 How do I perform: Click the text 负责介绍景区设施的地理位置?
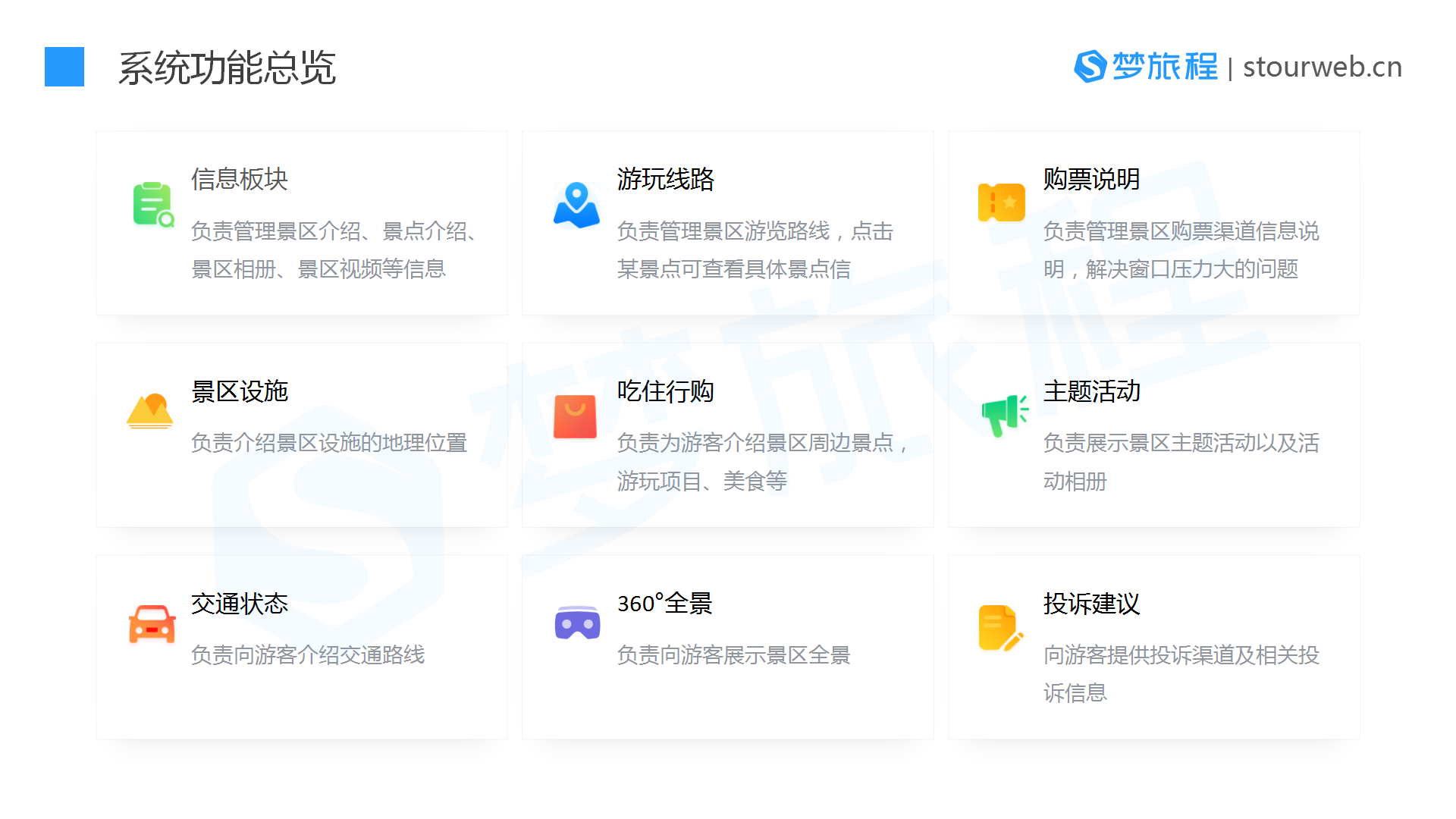[329, 443]
